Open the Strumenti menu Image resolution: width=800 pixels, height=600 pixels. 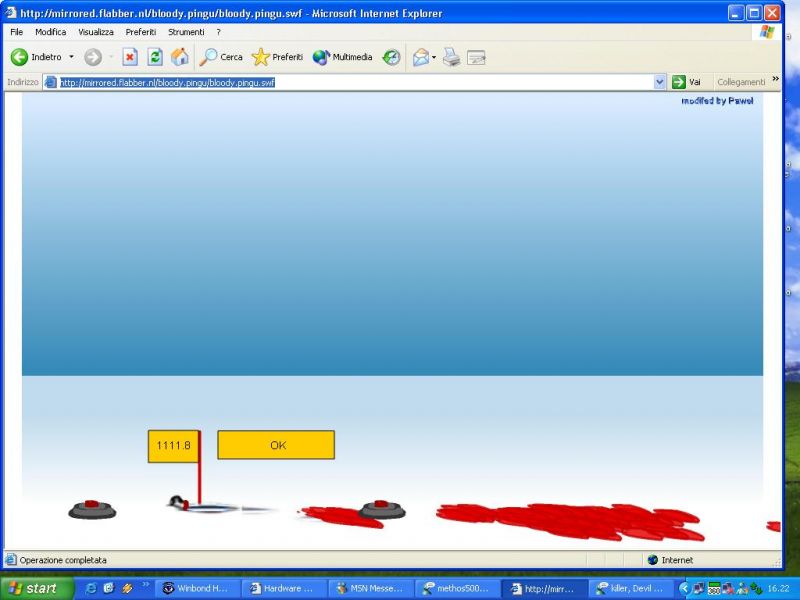pyautogui.click(x=186, y=32)
